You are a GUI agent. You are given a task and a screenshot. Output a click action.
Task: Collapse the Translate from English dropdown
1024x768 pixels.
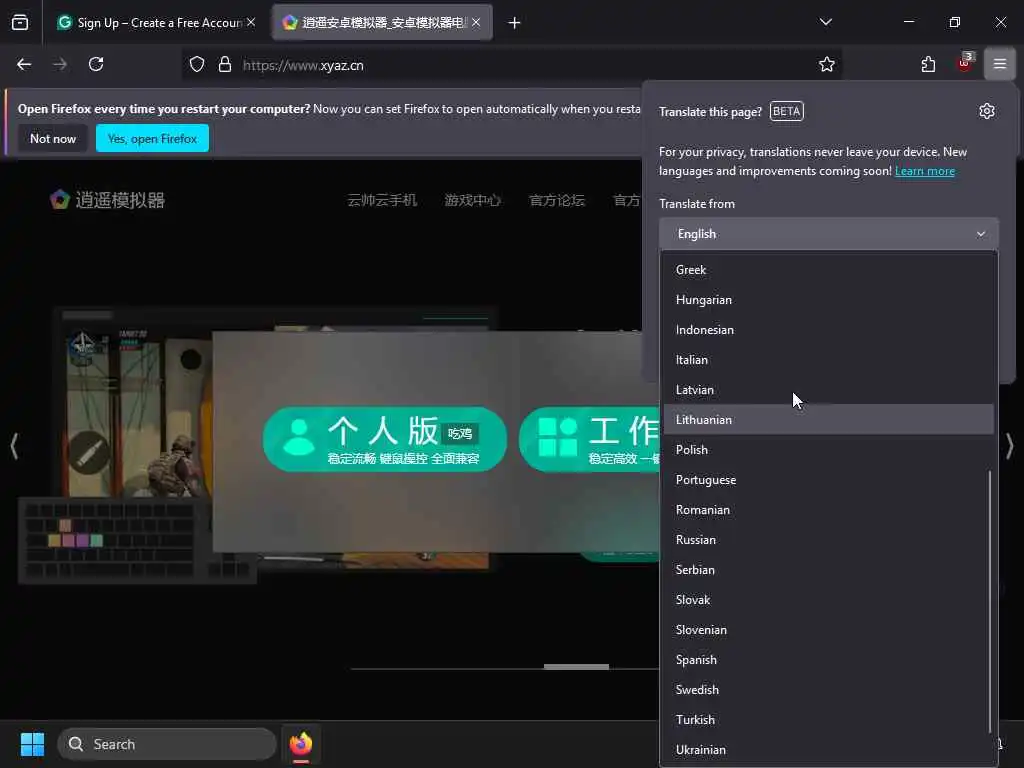[829, 234]
